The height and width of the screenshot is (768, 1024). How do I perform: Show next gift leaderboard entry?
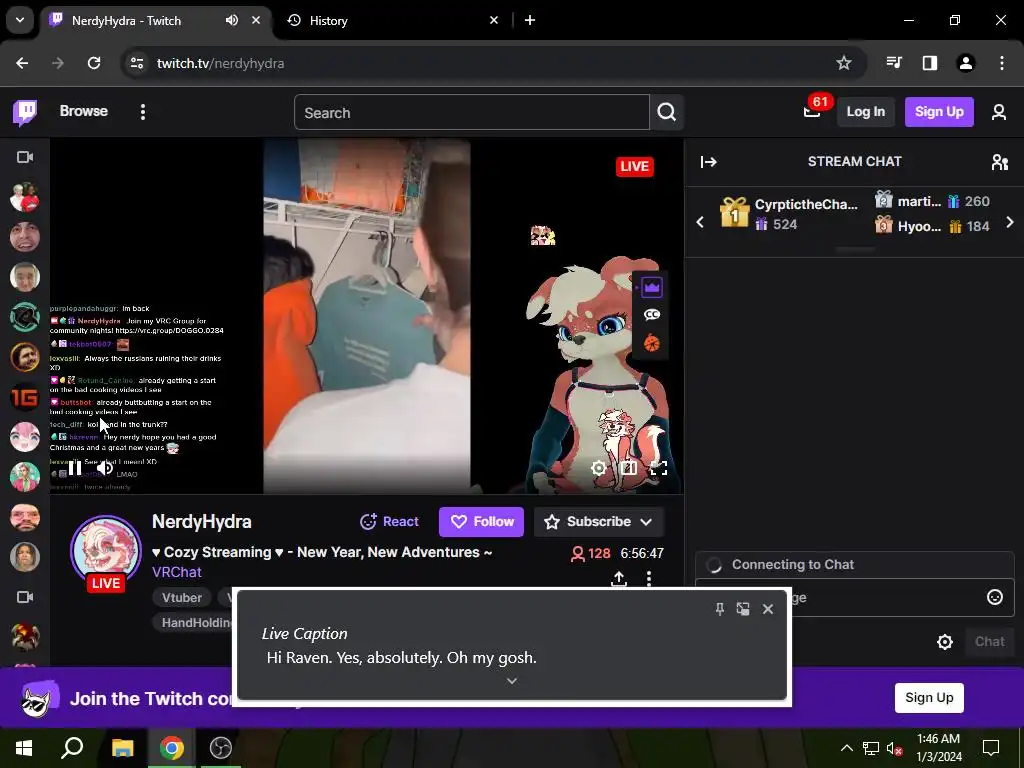click(1010, 222)
